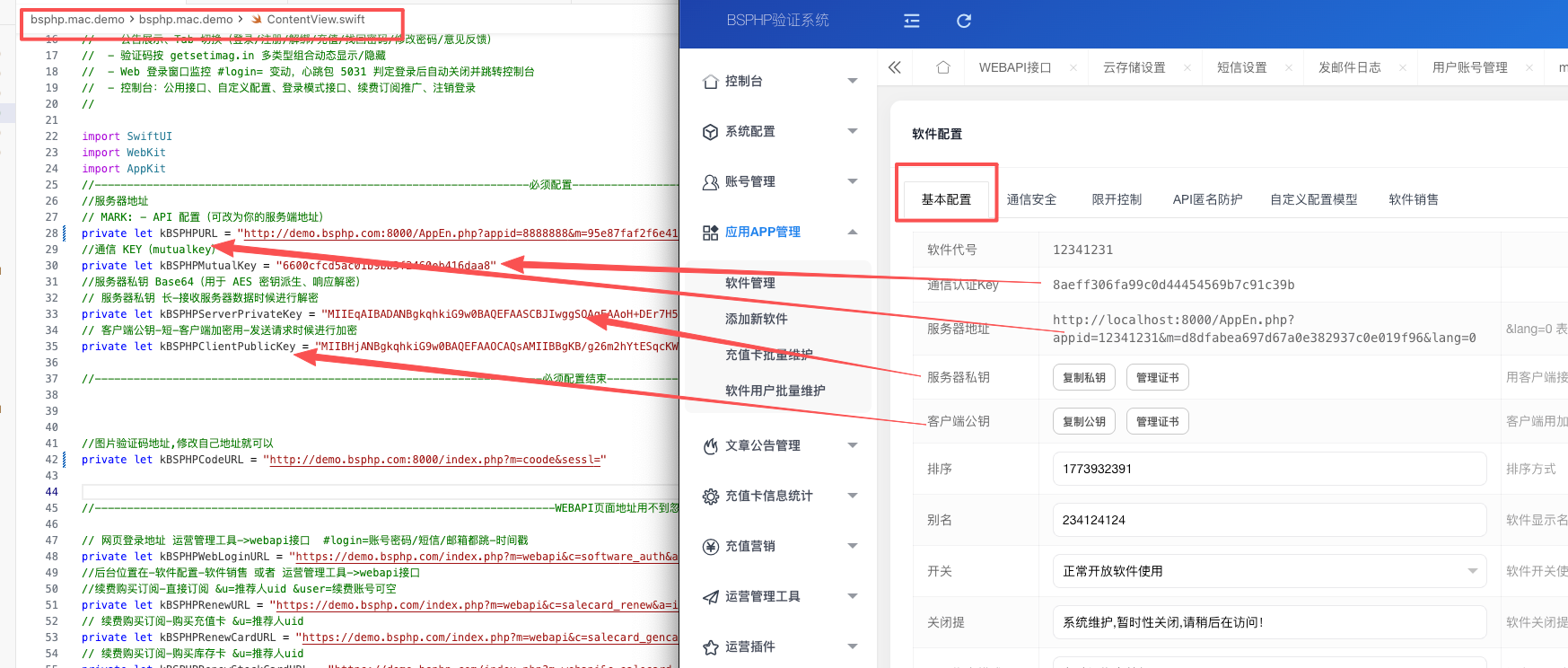Close the WEBAPI接口 tab

(x=1073, y=68)
